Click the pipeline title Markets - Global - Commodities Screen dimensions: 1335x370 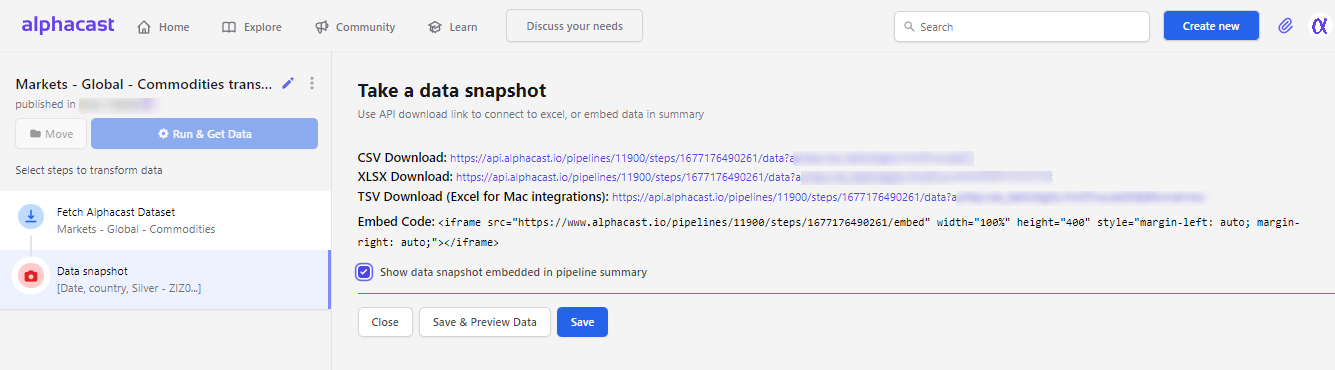(x=144, y=84)
